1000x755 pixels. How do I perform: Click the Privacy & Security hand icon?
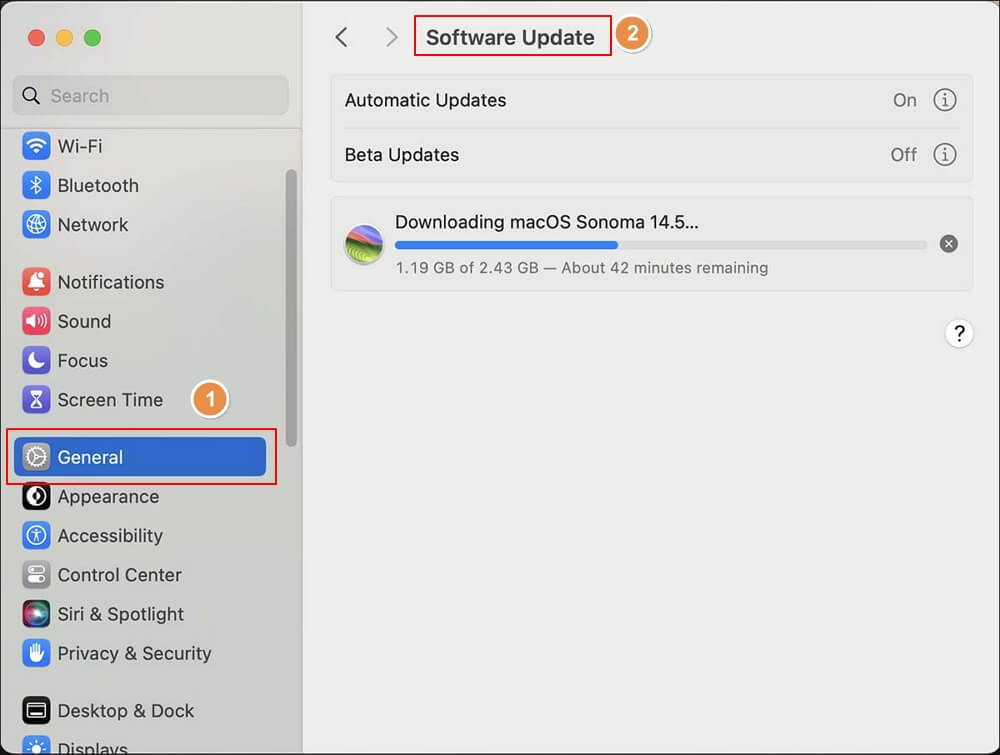pos(36,654)
